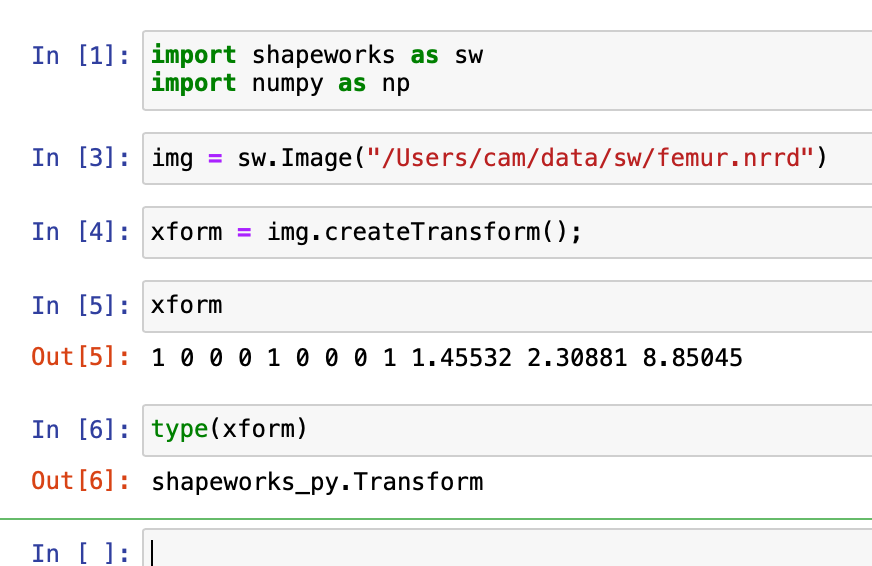The height and width of the screenshot is (566, 872).
Task: Click the shapeworks_py.Transform output text
Action: point(317,483)
